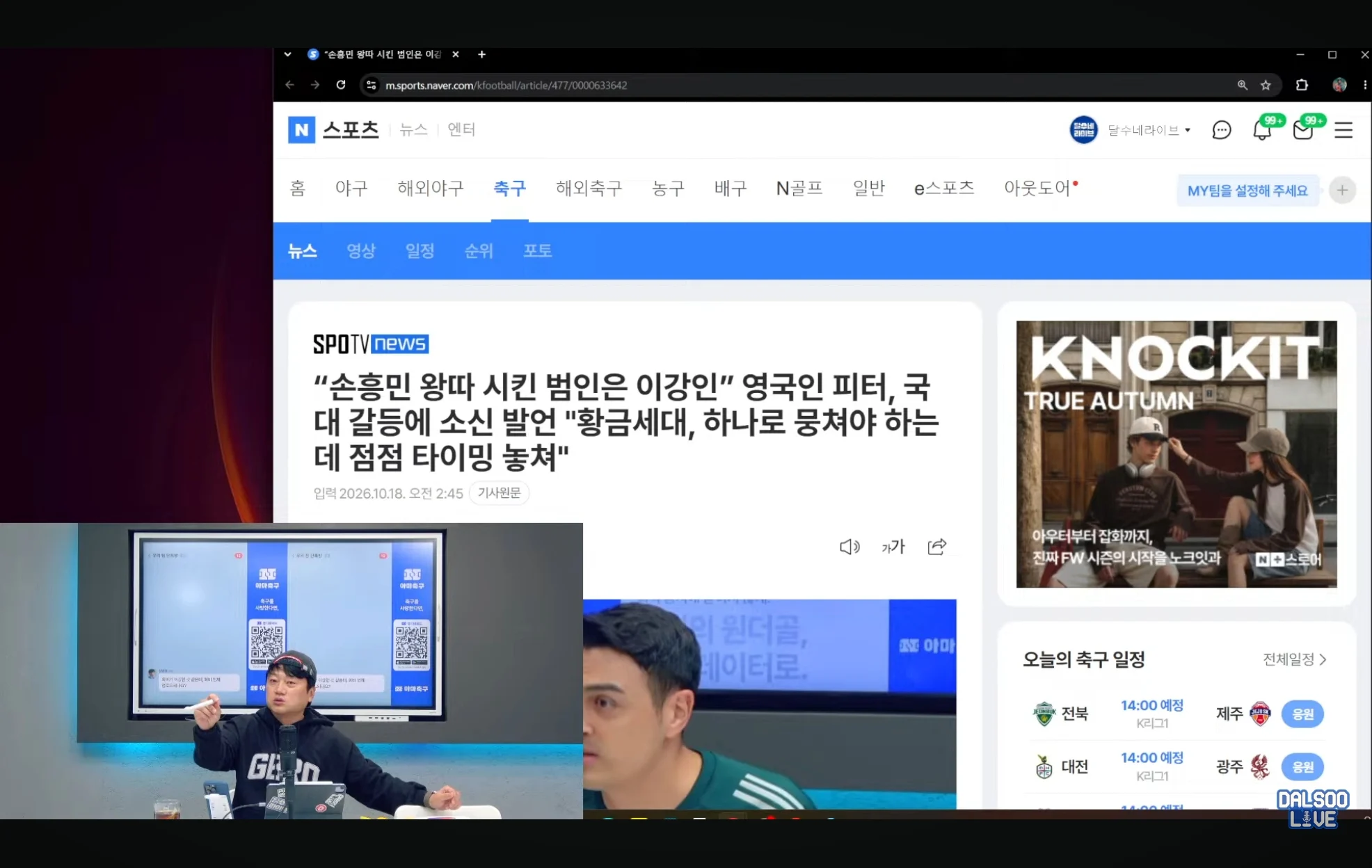The width and height of the screenshot is (1372, 868).
Task: Click the 스포츠 header link
Action: (351, 129)
